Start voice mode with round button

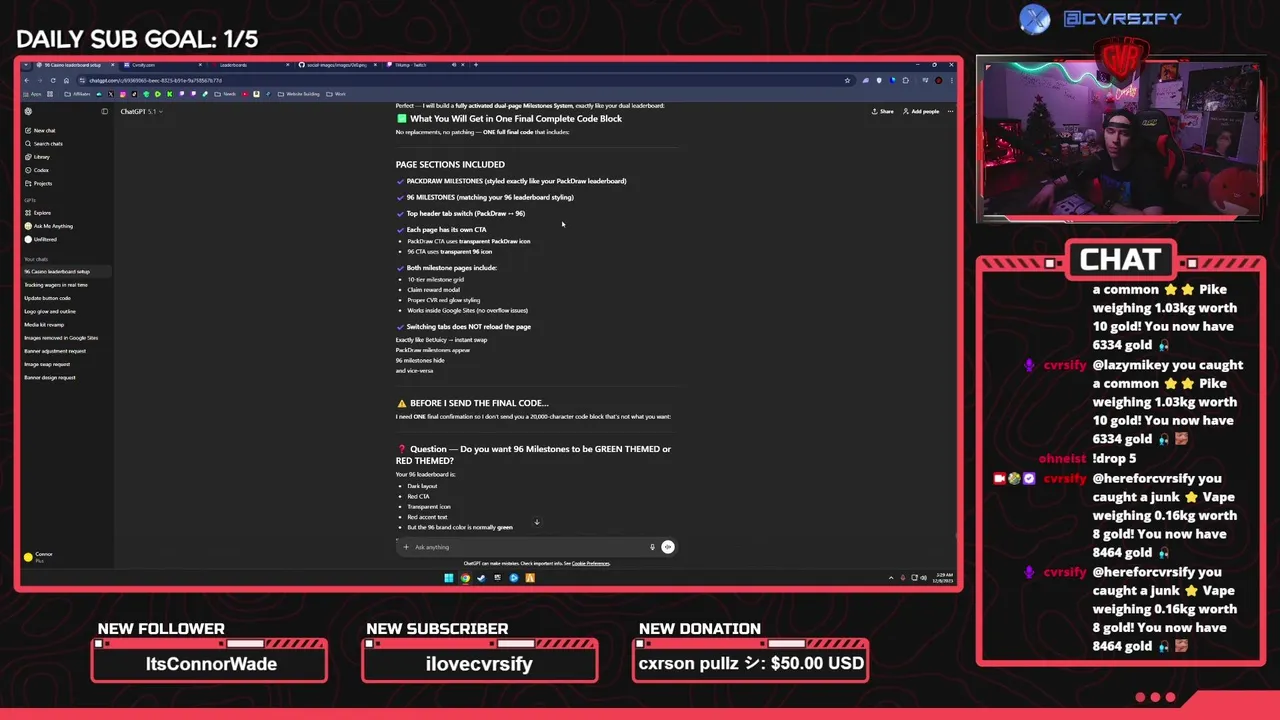click(668, 547)
